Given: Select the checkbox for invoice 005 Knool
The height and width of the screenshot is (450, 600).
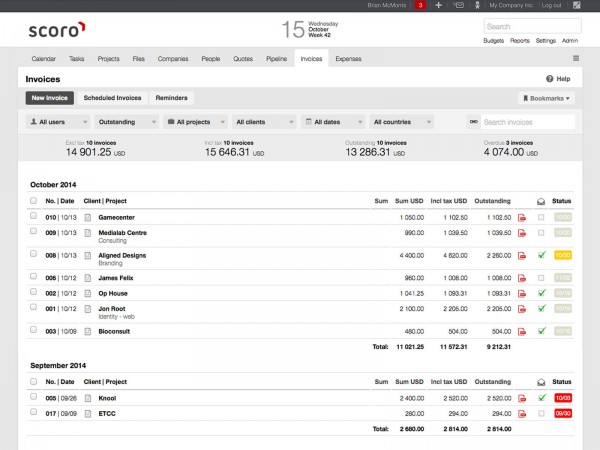Looking at the screenshot, I should [34, 397].
